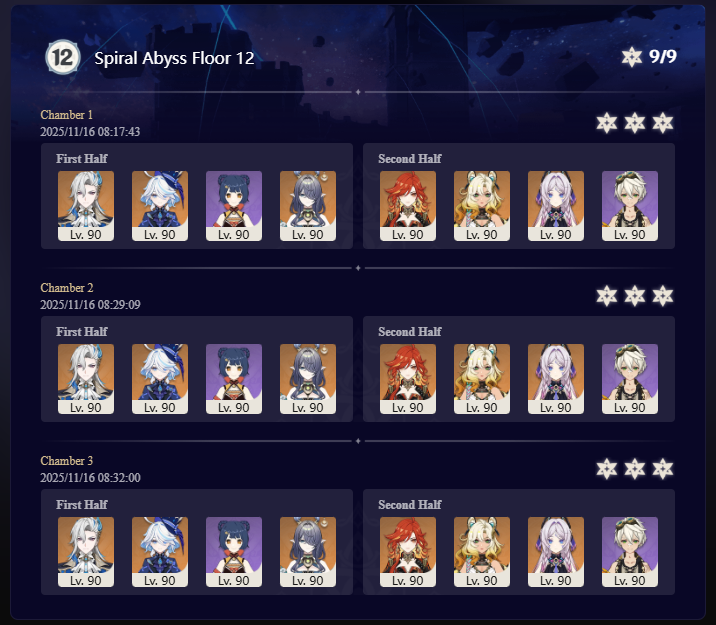The height and width of the screenshot is (625, 716).
Task: Select Neuvillette portrait in Chamber 1 first half
Action: (x=86, y=206)
